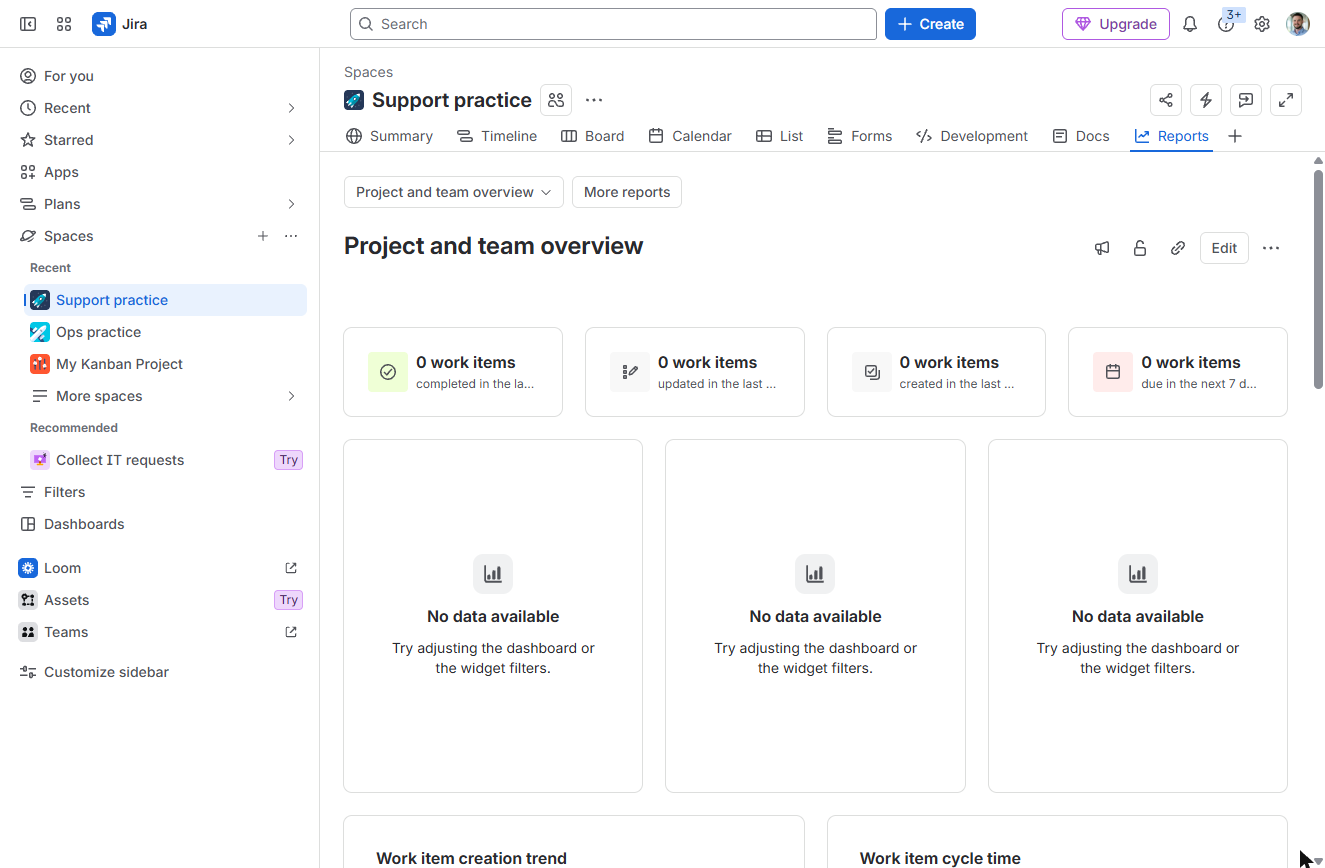Open the Timeline tab

click(497, 136)
